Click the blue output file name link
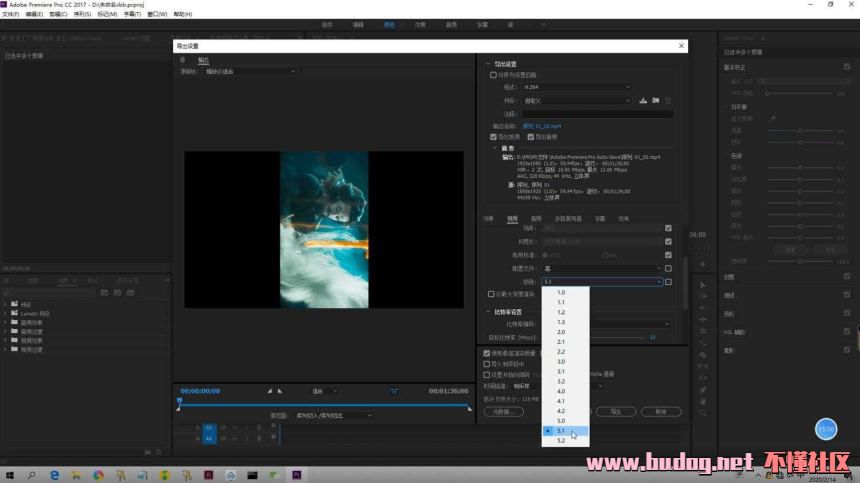 point(542,127)
